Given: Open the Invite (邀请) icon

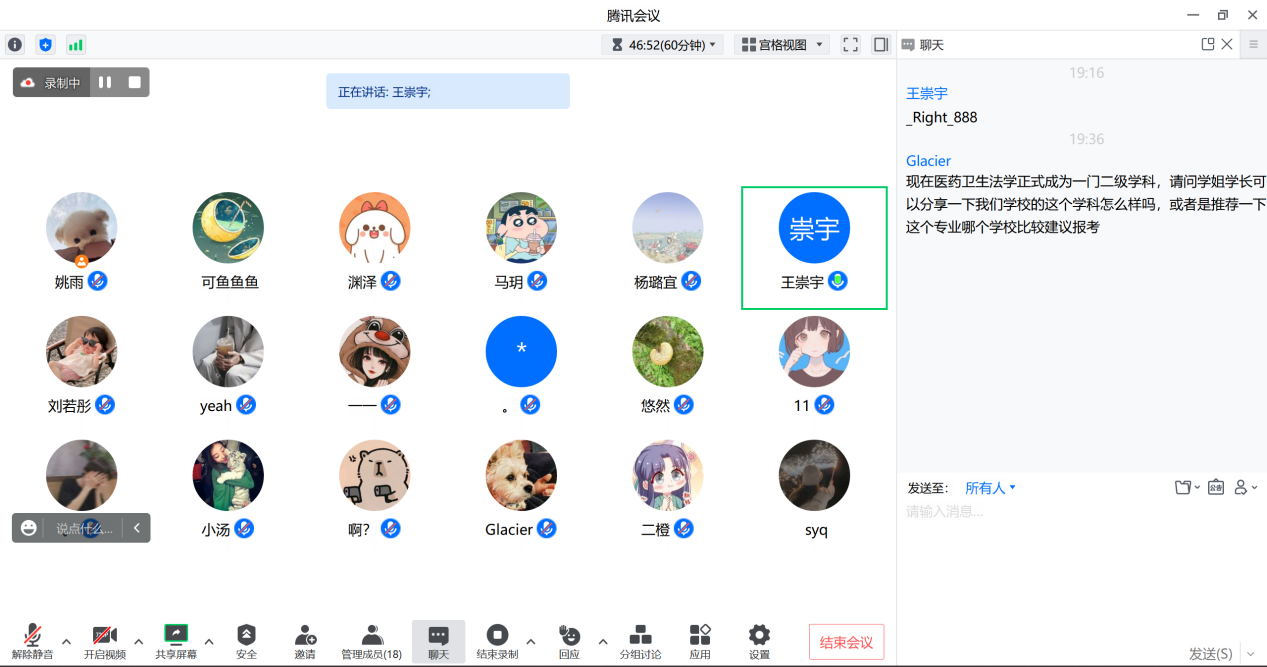Looking at the screenshot, I should point(305,641).
